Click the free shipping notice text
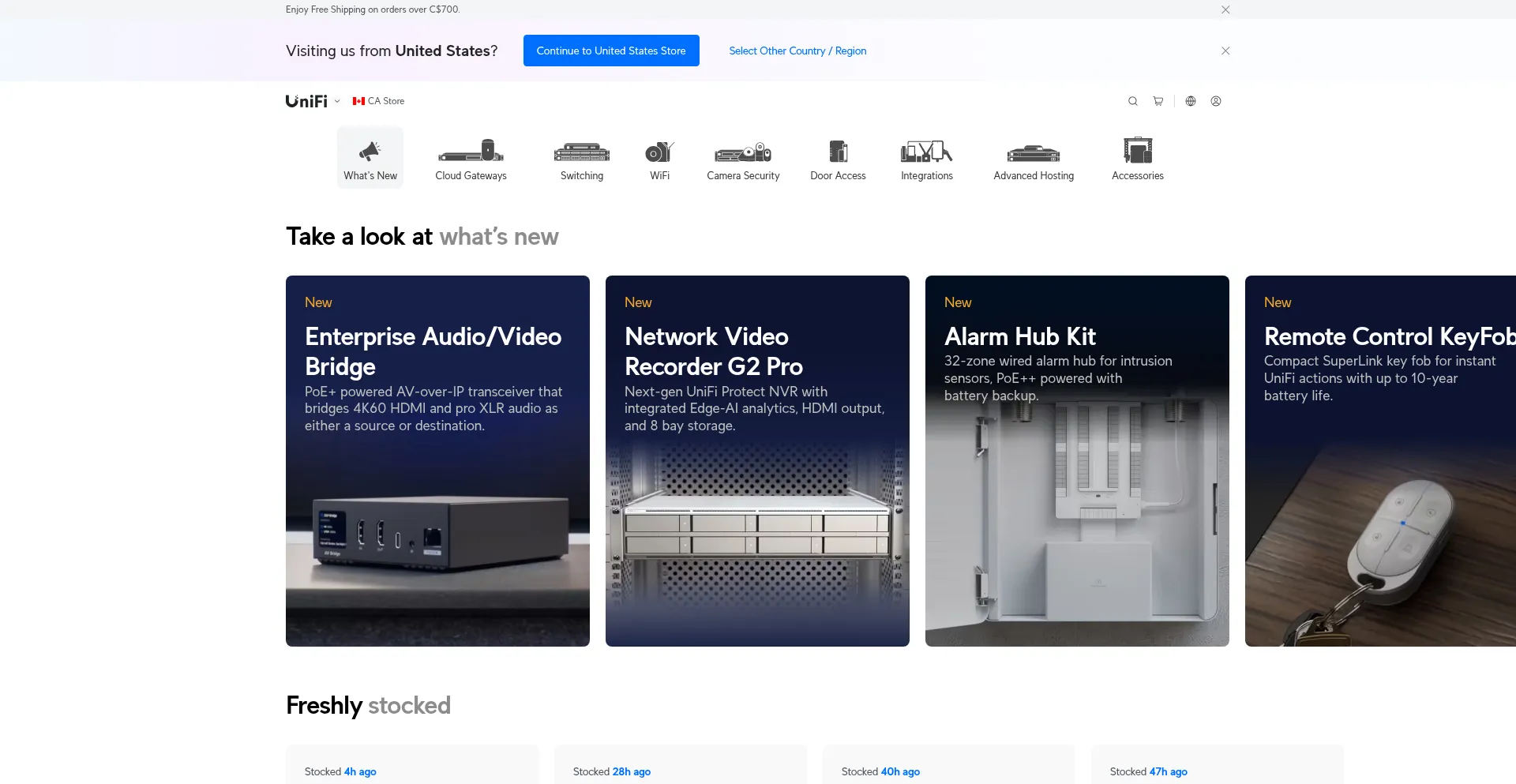1516x784 pixels. pyautogui.click(x=373, y=9)
